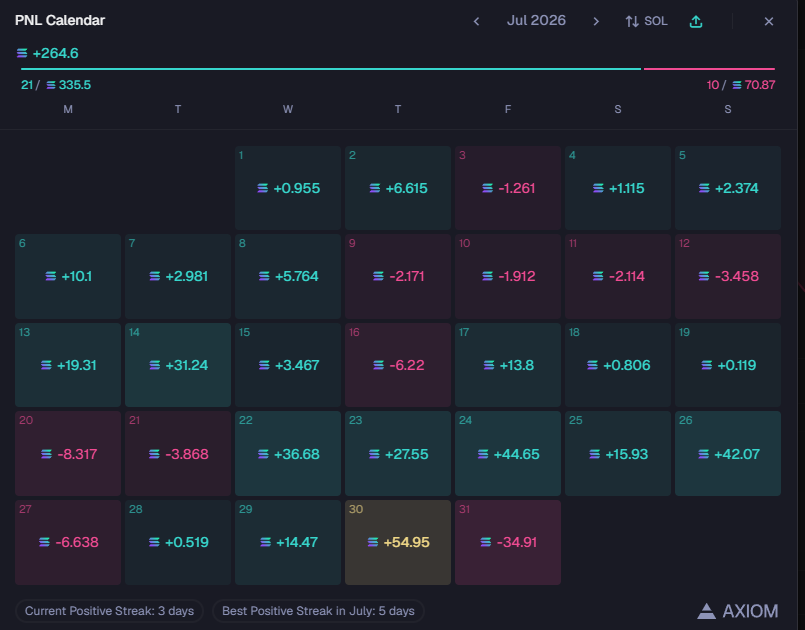Select day 5 with +2.374

click(728, 188)
